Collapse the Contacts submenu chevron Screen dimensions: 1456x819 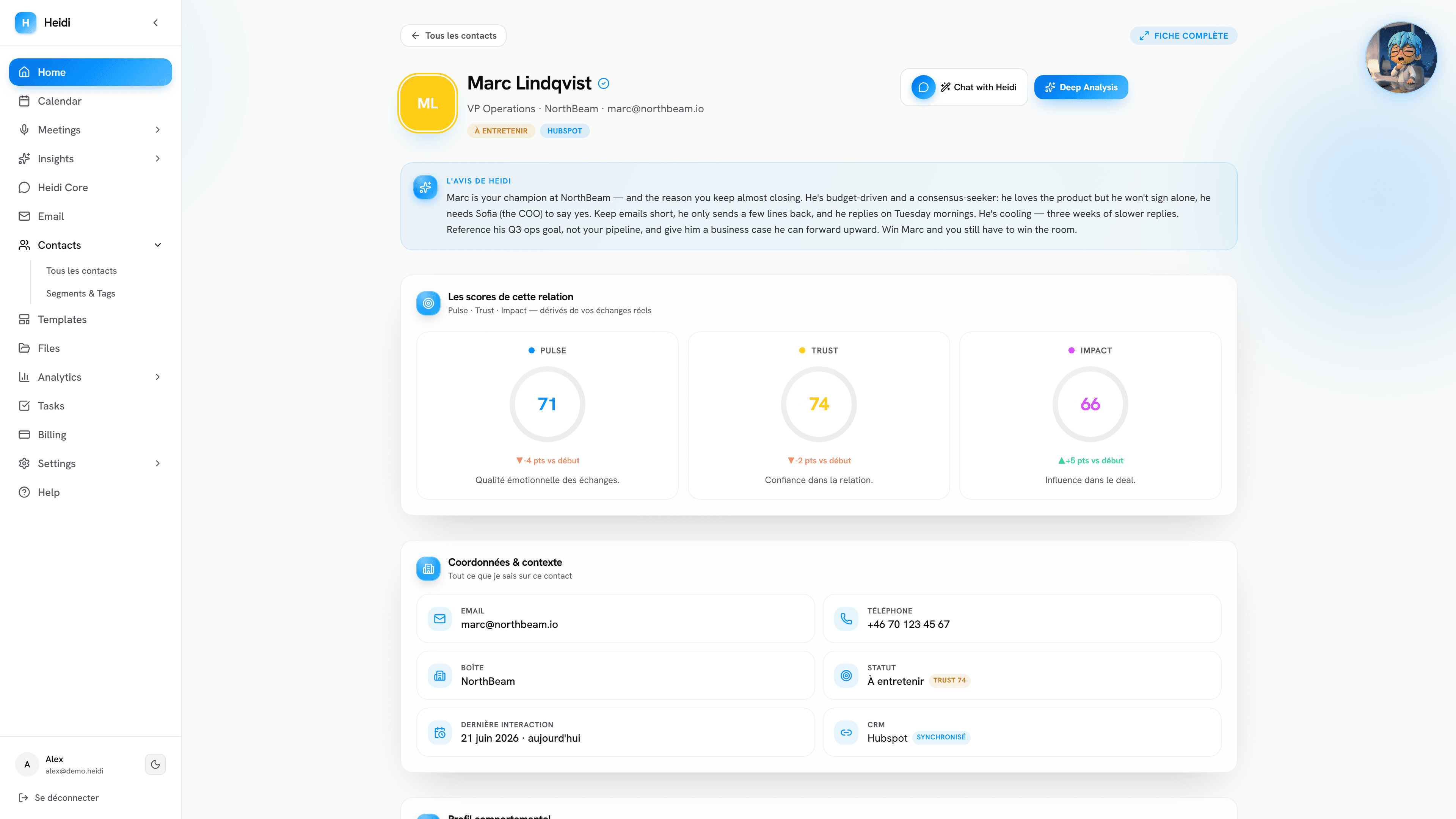point(158,245)
